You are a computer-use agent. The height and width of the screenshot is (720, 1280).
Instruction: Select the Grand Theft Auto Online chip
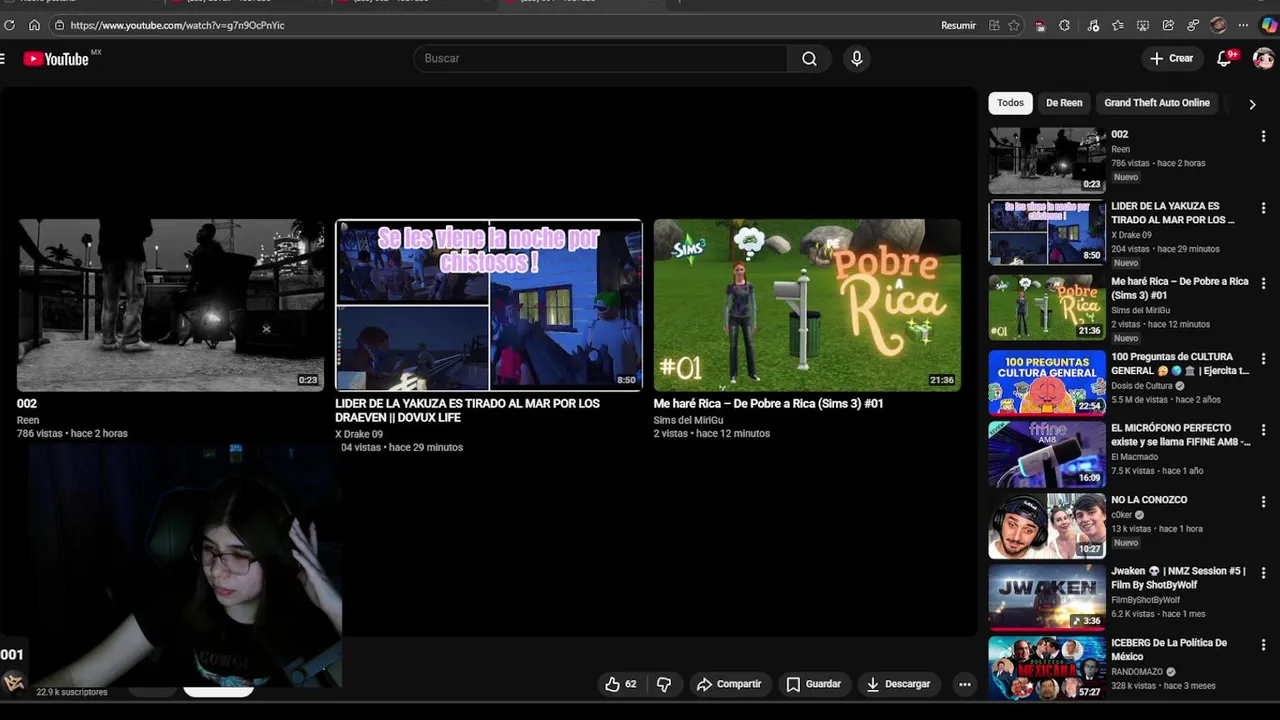point(1157,103)
